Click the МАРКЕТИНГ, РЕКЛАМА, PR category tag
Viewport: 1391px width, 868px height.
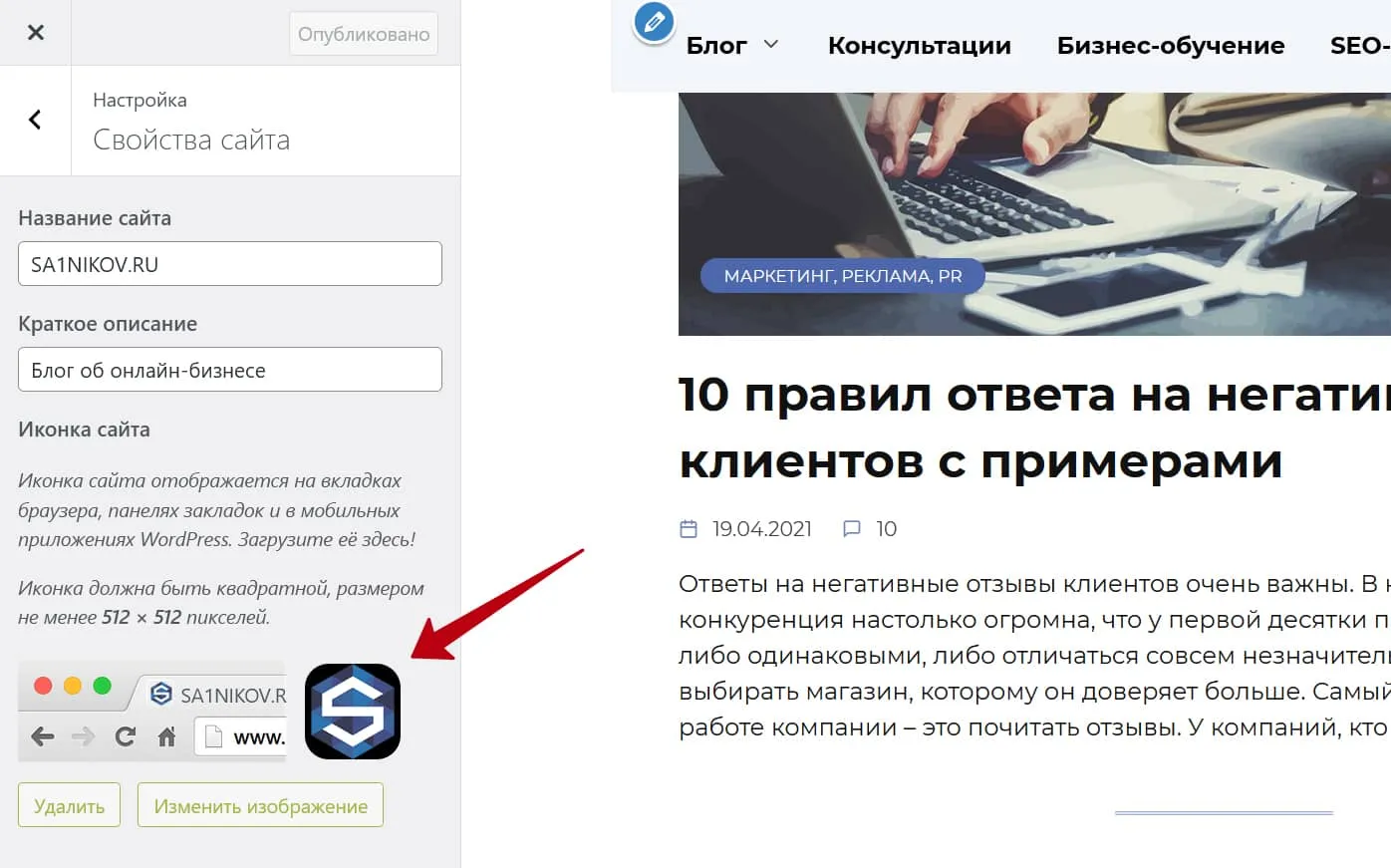click(x=843, y=276)
